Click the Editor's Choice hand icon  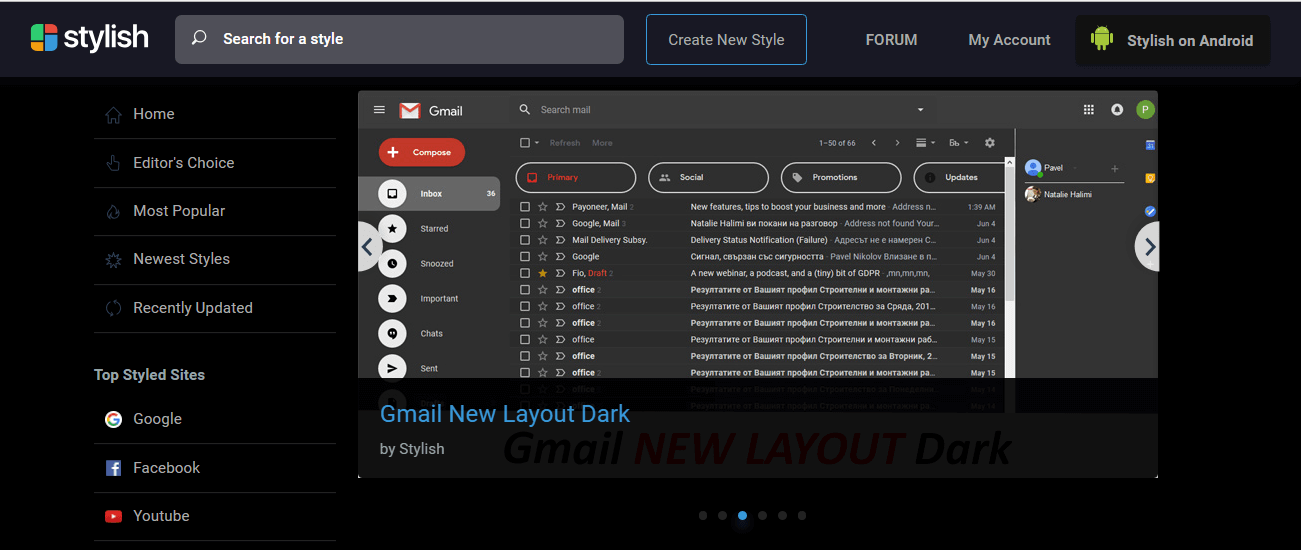click(113, 163)
